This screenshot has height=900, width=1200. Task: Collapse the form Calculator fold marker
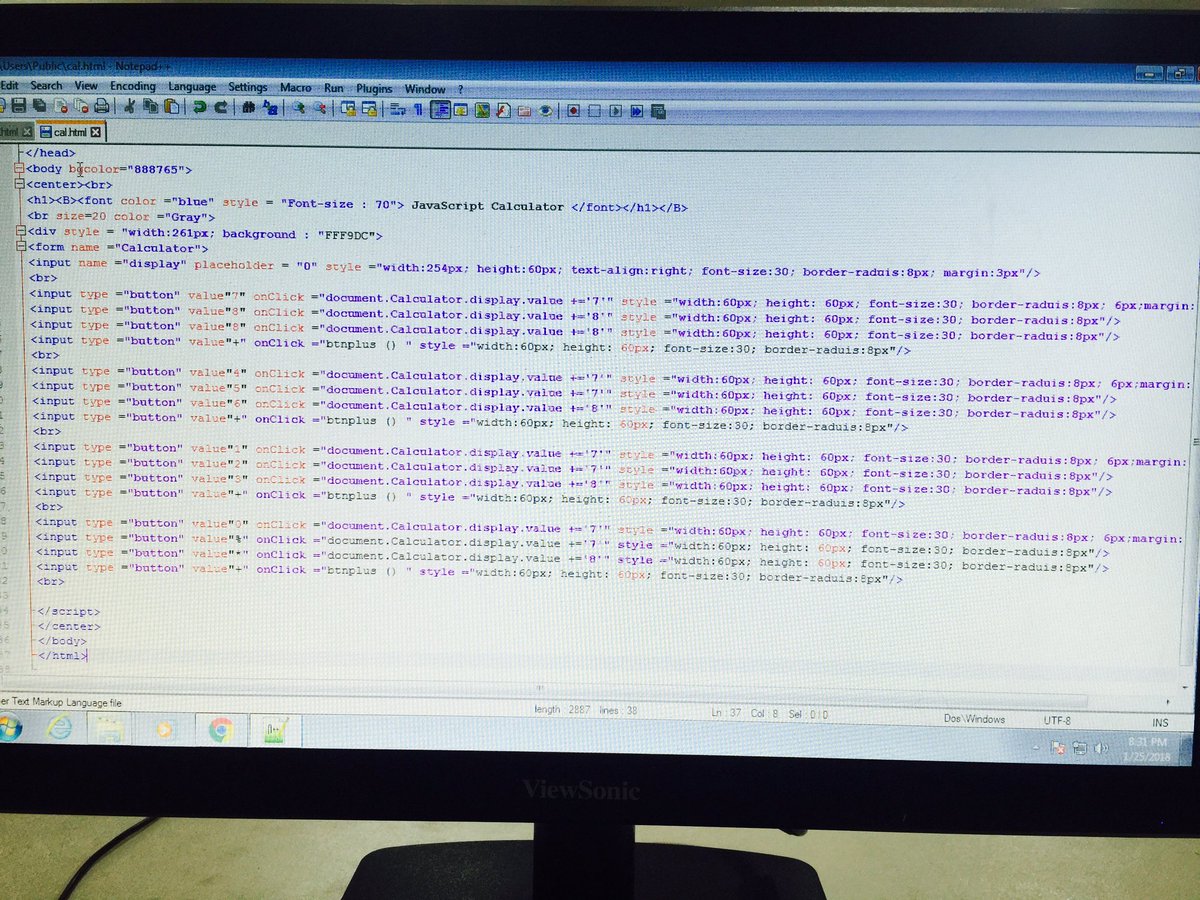(x=20, y=247)
